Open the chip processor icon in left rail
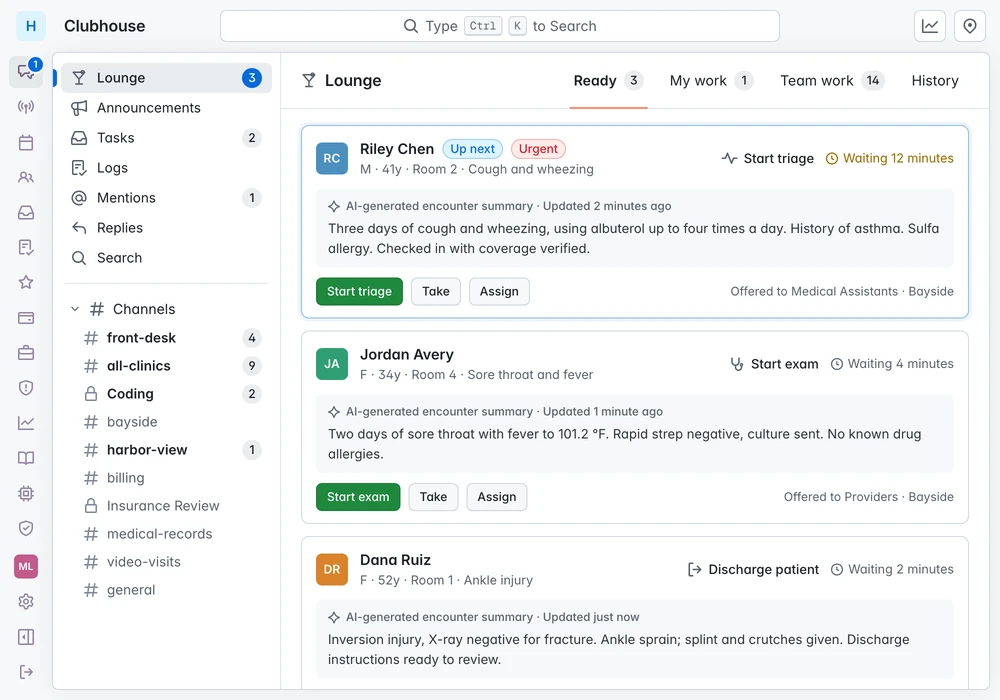 coord(26,493)
